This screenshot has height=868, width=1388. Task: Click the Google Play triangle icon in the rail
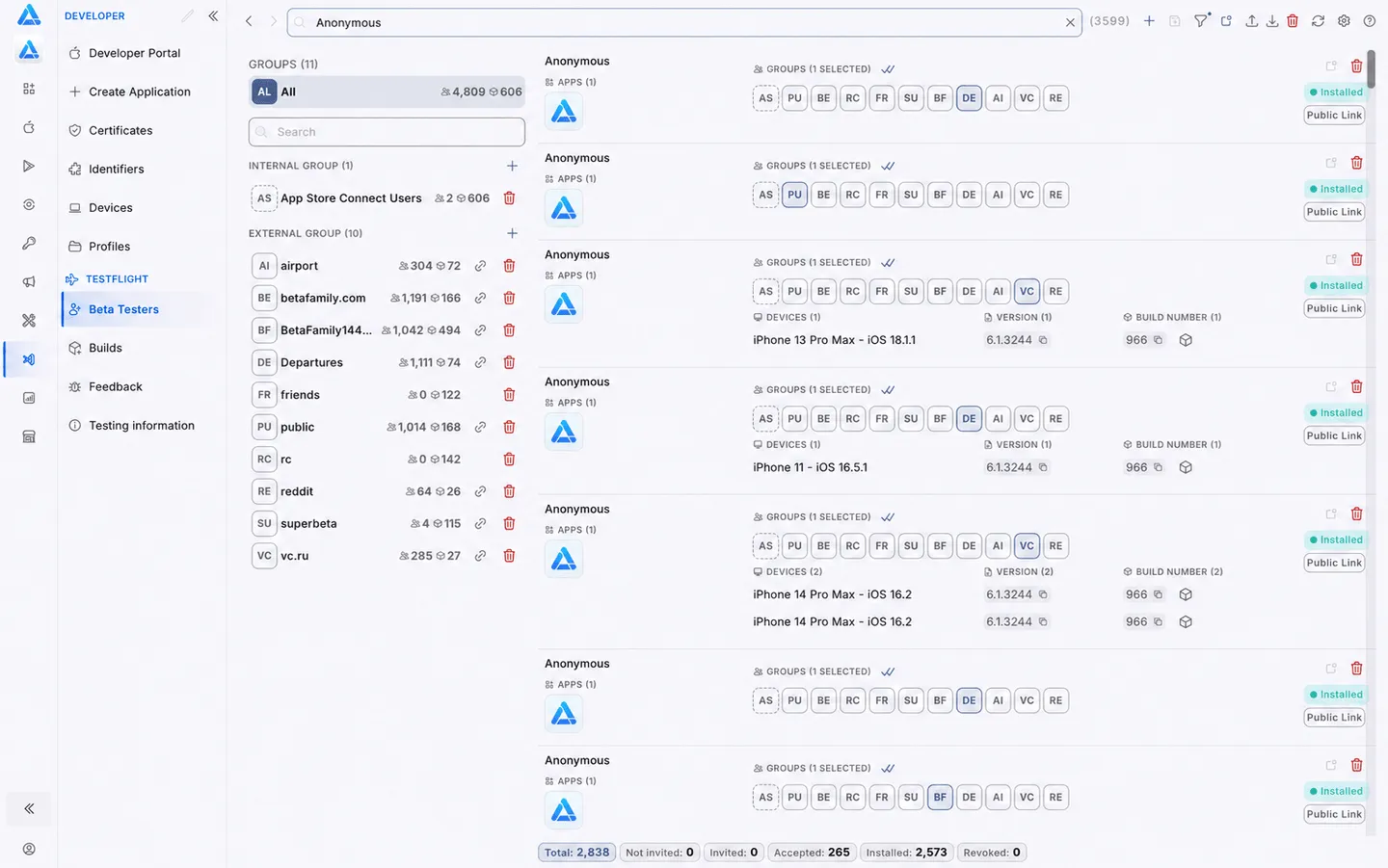29,166
